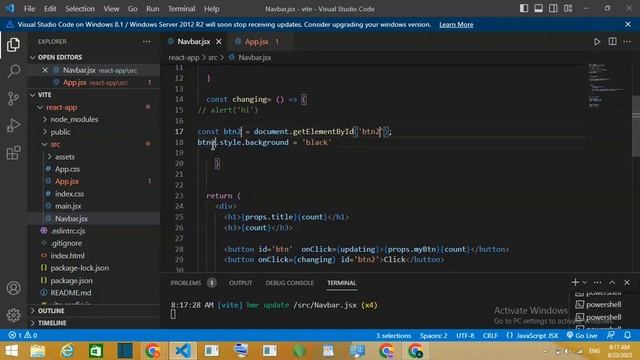Open the Search view icon
Viewport: 640px width, 360px height.
(13, 71)
